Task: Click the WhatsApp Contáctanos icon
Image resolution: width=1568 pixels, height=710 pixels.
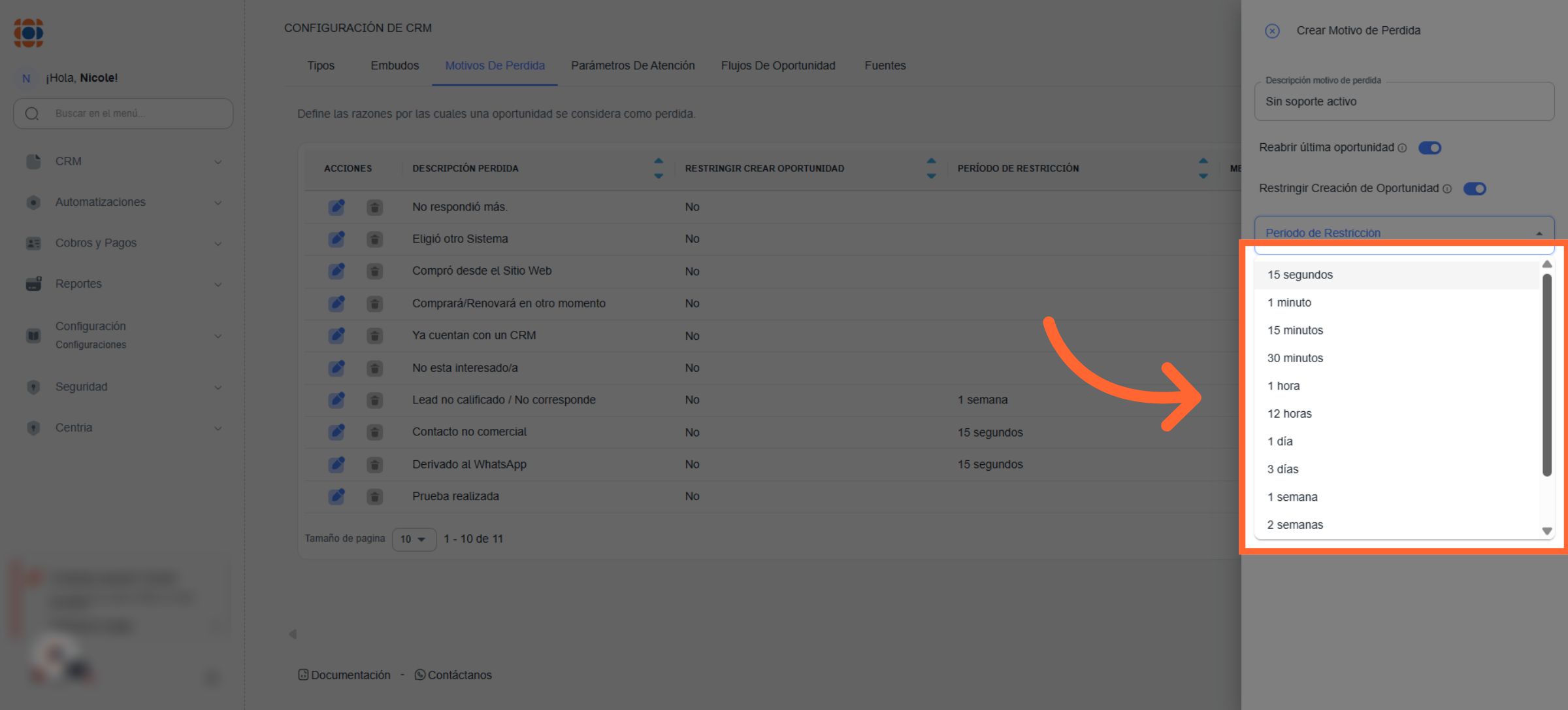Action: (419, 675)
